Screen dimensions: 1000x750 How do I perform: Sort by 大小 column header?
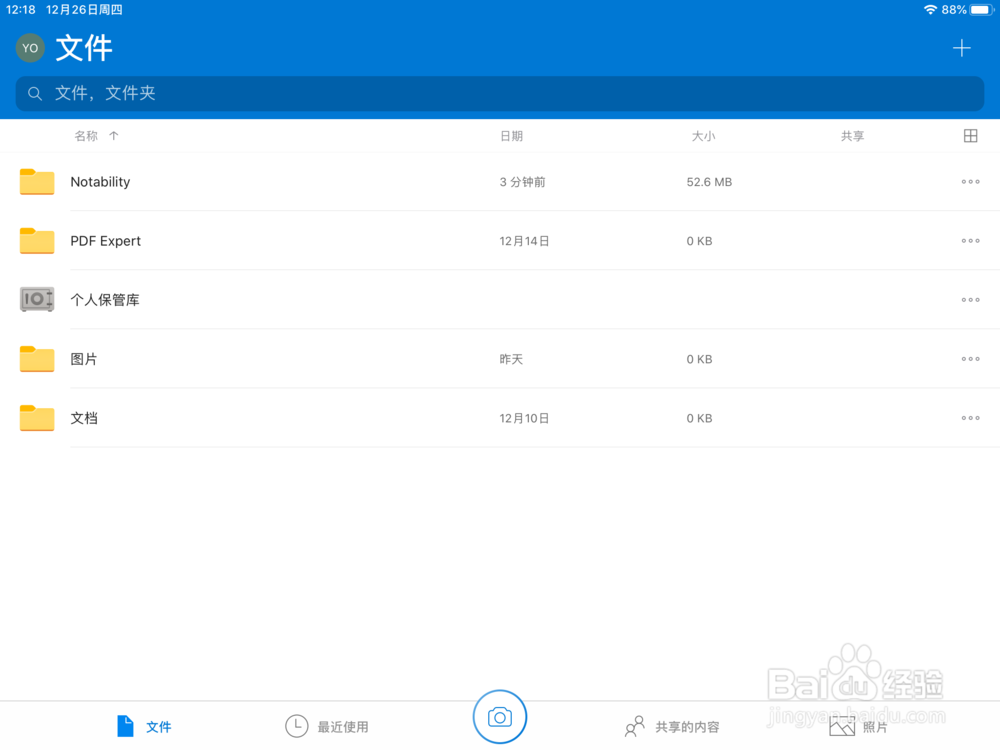click(x=703, y=136)
